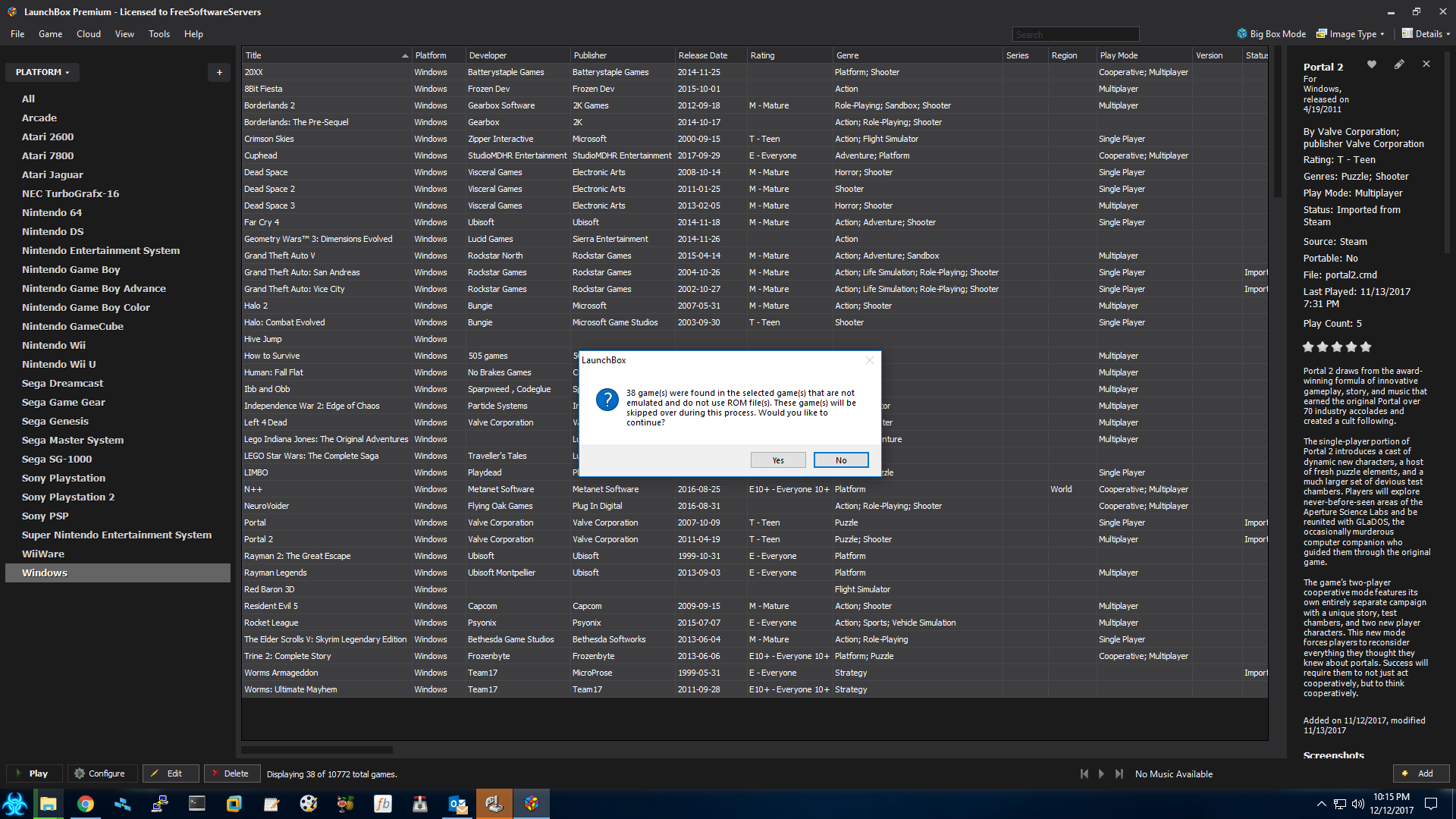Select the Cuphead row in the game list
The width and height of the screenshot is (1456, 819).
tap(755, 155)
